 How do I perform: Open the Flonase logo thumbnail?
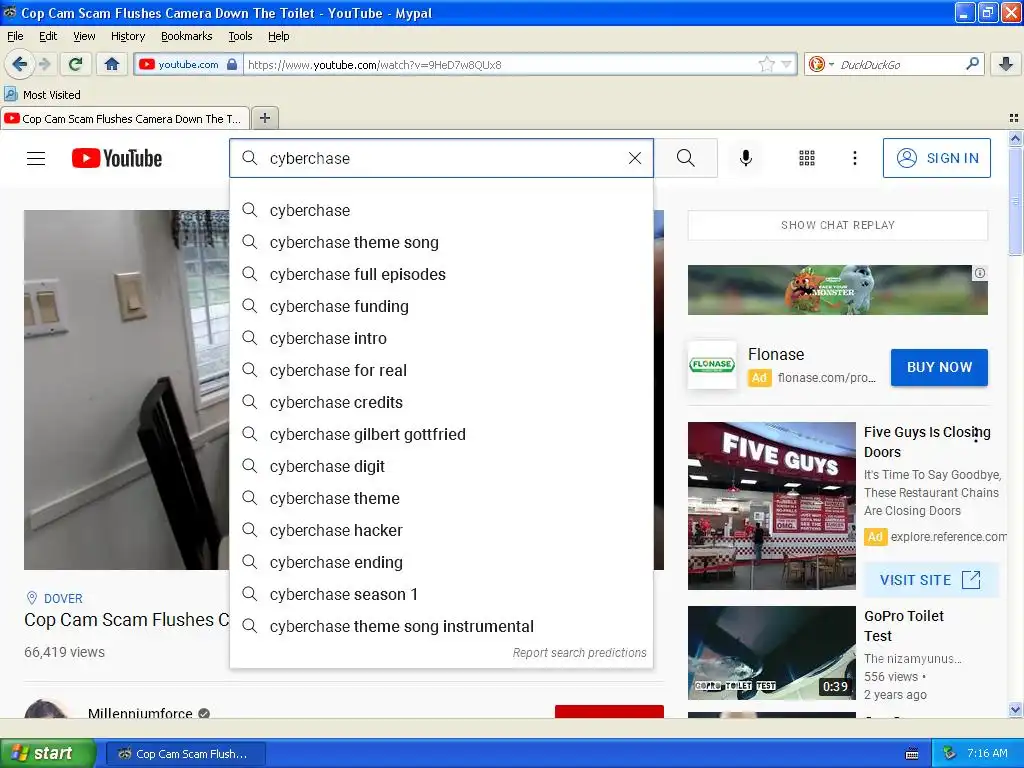pyautogui.click(x=712, y=364)
